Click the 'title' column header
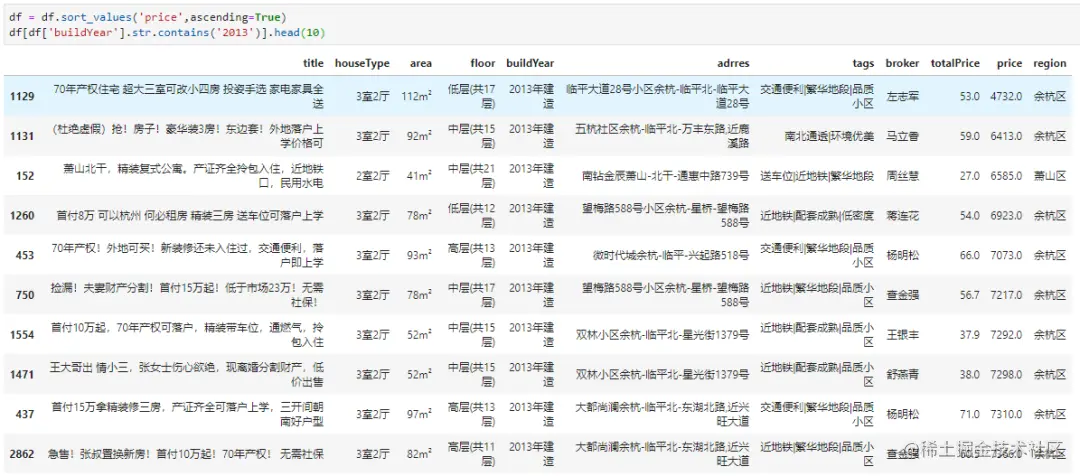This screenshot has width=1080, height=476. [x=313, y=63]
